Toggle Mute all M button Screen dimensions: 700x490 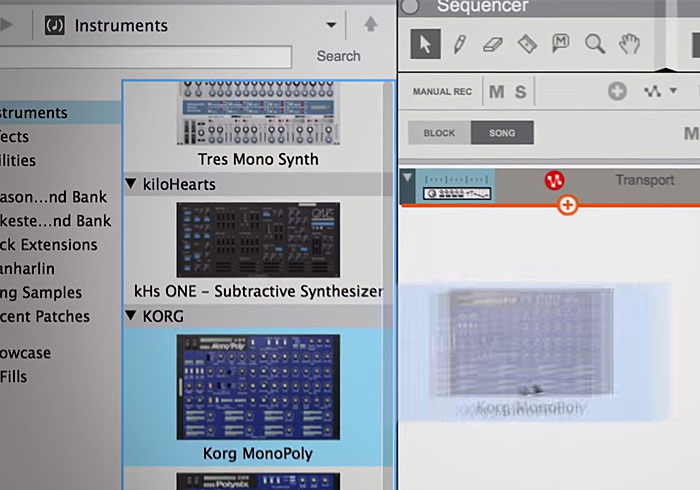tap(496, 92)
